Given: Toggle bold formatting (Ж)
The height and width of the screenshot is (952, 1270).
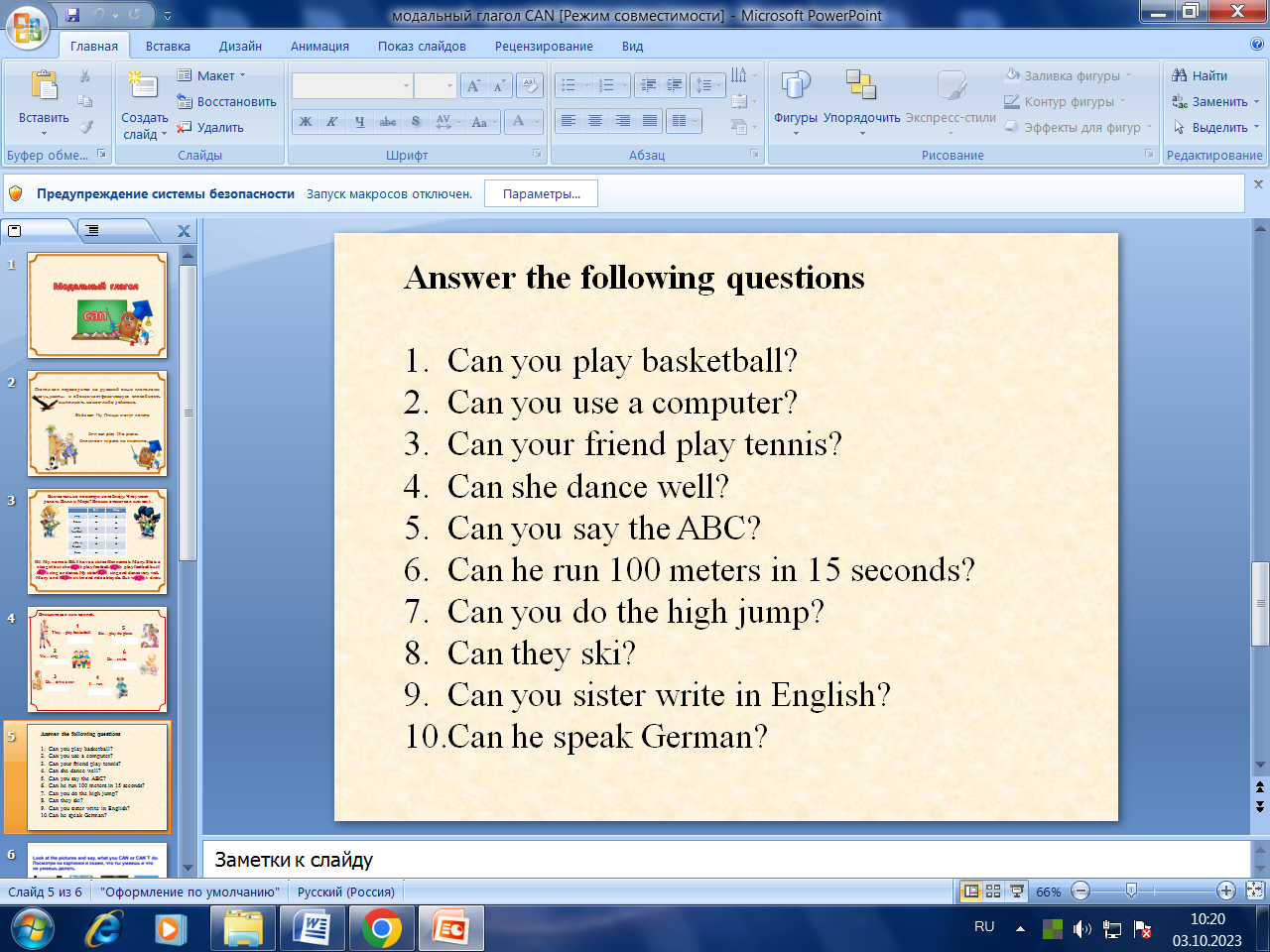Looking at the screenshot, I should [x=306, y=122].
